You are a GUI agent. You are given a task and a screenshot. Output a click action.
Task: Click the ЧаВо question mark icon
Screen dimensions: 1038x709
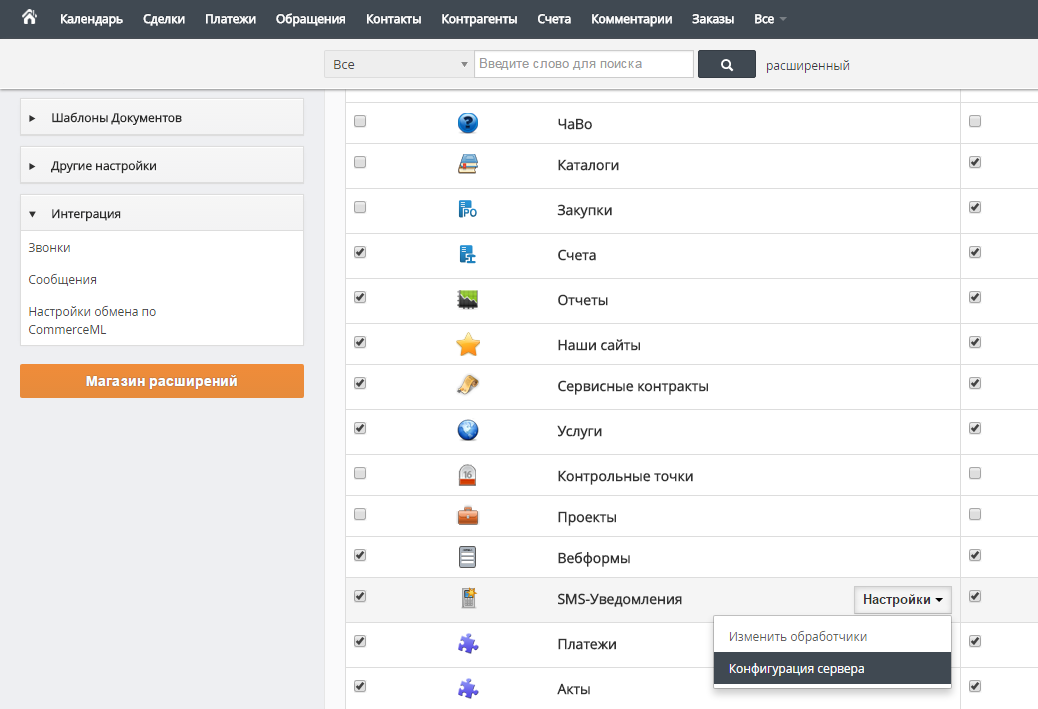click(467, 123)
